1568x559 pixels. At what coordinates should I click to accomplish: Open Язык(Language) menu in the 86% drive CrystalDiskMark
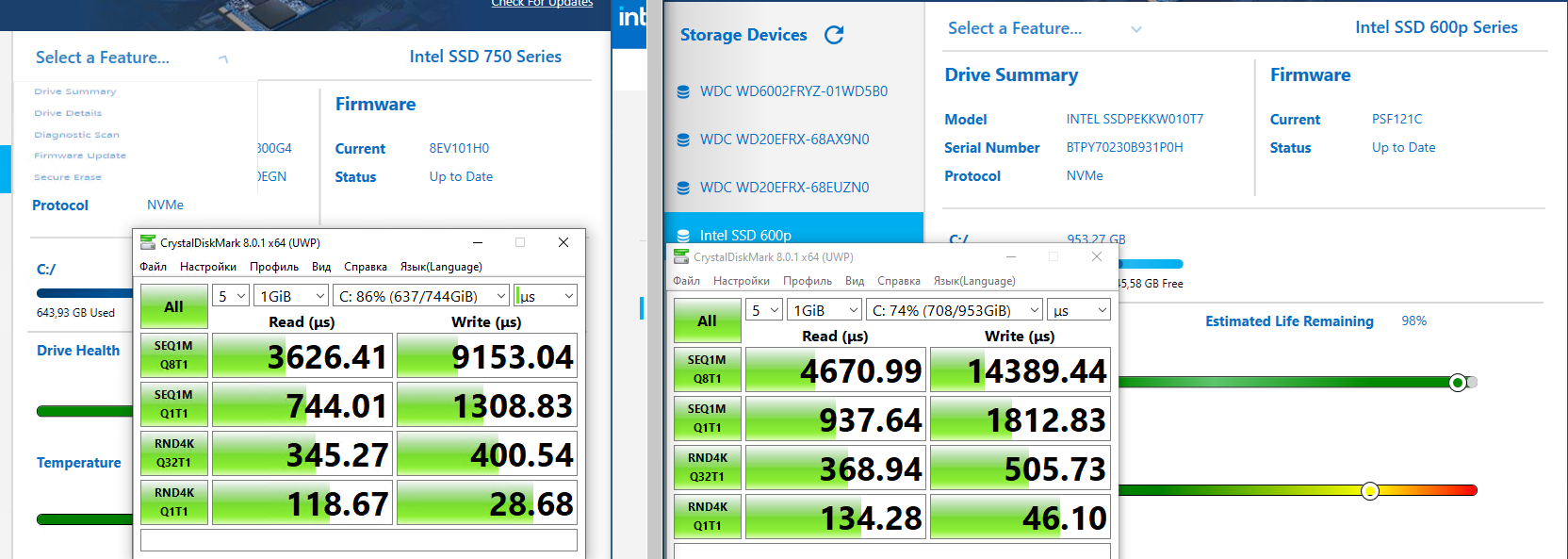pyautogui.click(x=441, y=267)
